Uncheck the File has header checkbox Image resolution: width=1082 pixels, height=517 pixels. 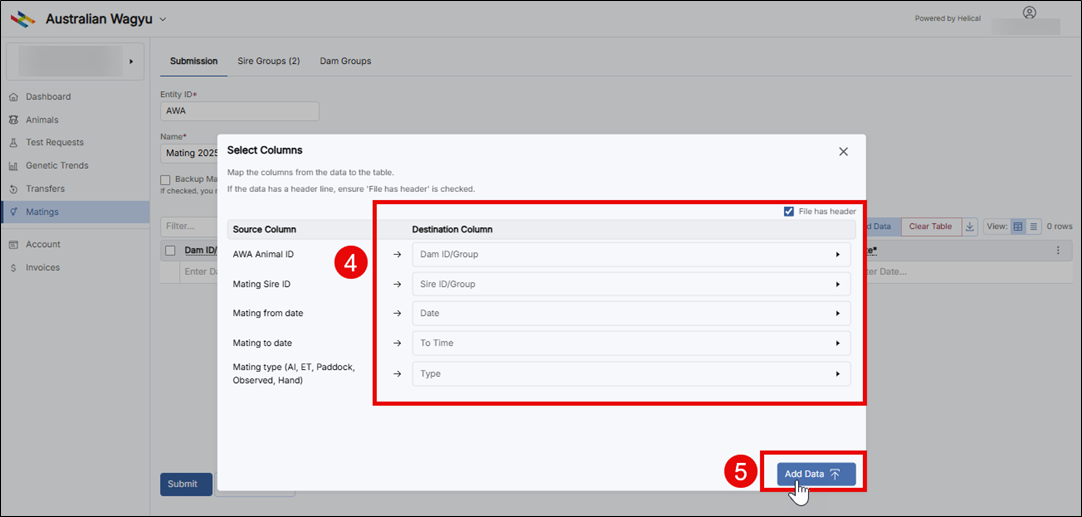tap(789, 212)
